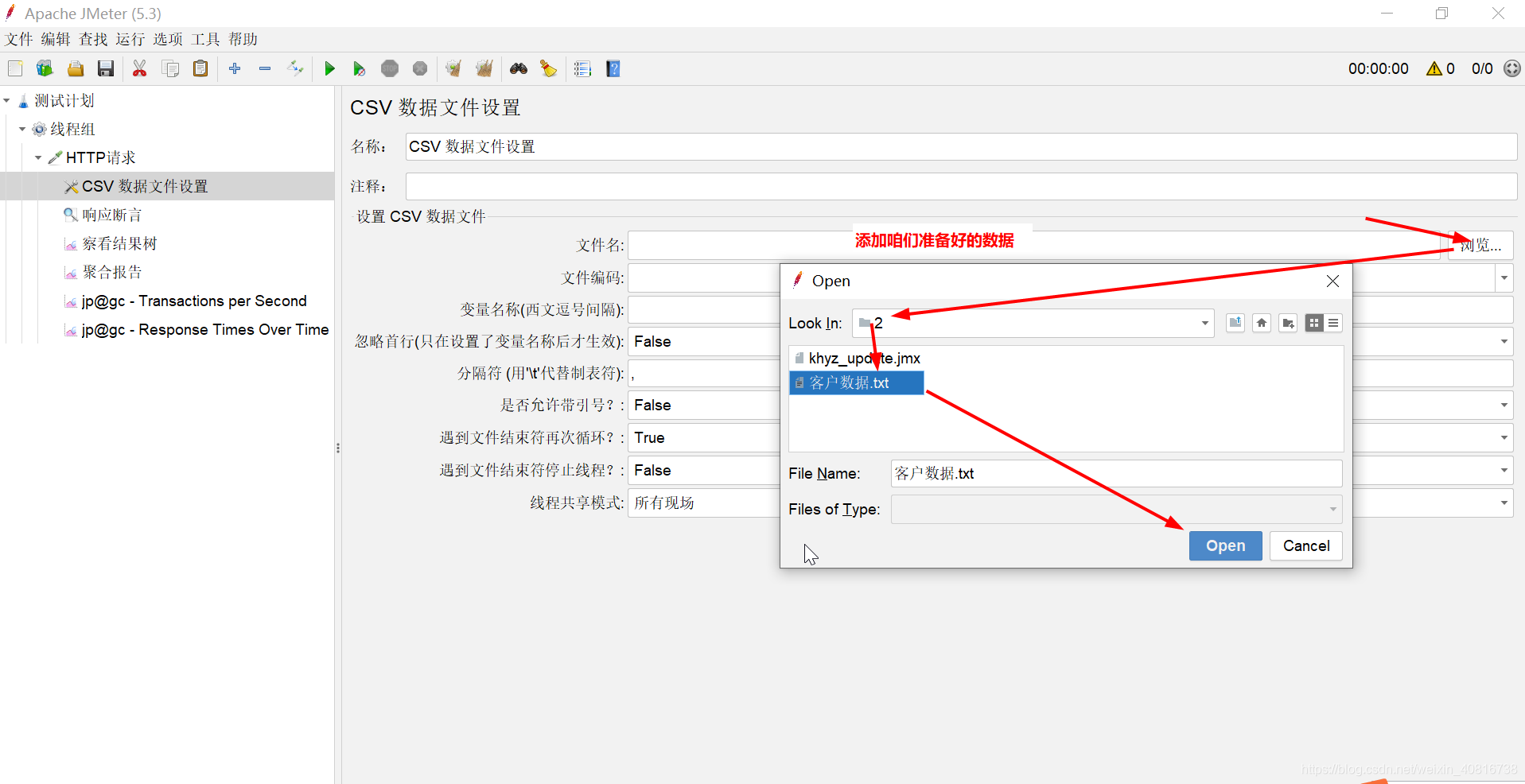This screenshot has width=1525, height=784.
Task: Click the Copy icon in toolbar
Action: 170,69
